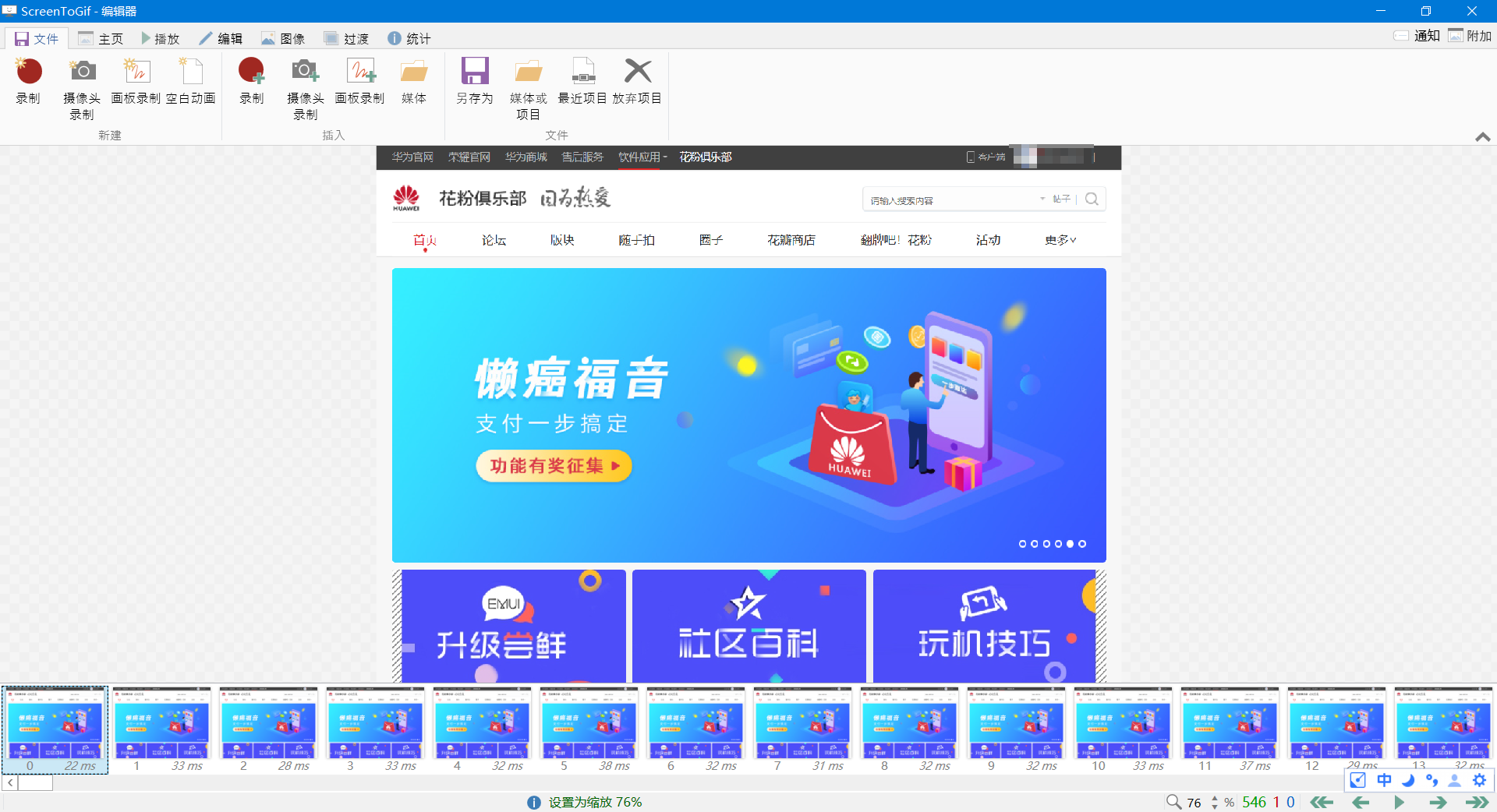Click the info icon beside 设置为缩放 76%
The height and width of the screenshot is (812, 1497).
pos(534,803)
